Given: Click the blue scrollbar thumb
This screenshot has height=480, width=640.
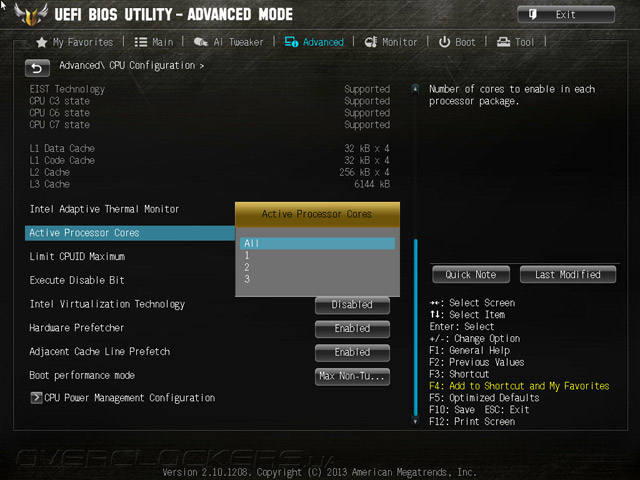Looking at the screenshot, I should (416, 327).
